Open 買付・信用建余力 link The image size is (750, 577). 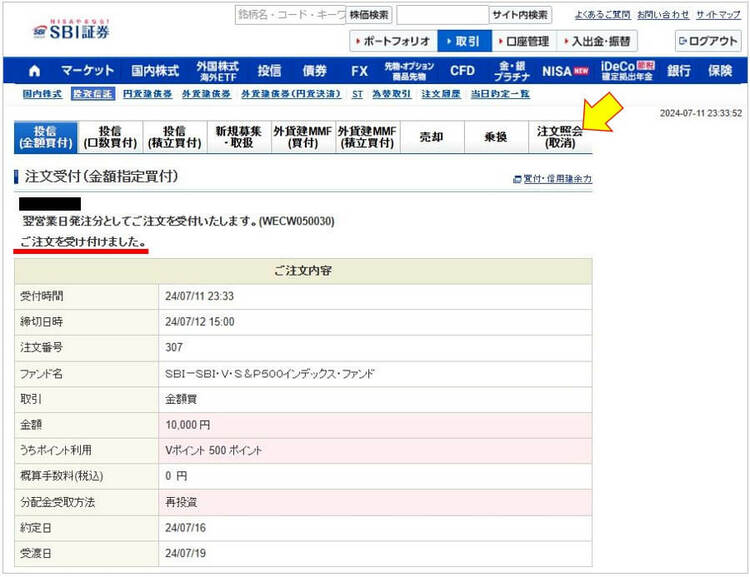click(x=552, y=179)
